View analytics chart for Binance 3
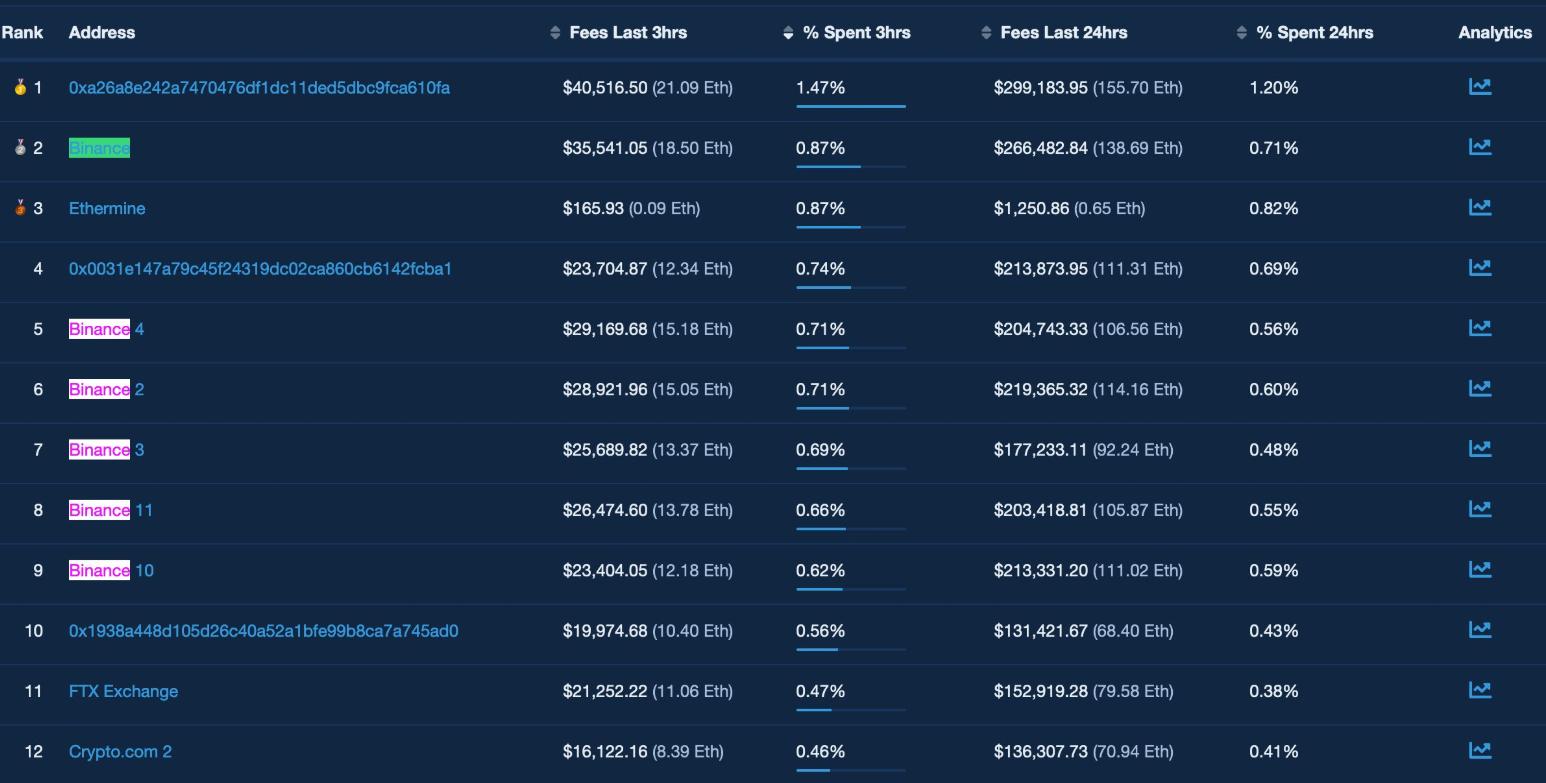 pos(1480,449)
